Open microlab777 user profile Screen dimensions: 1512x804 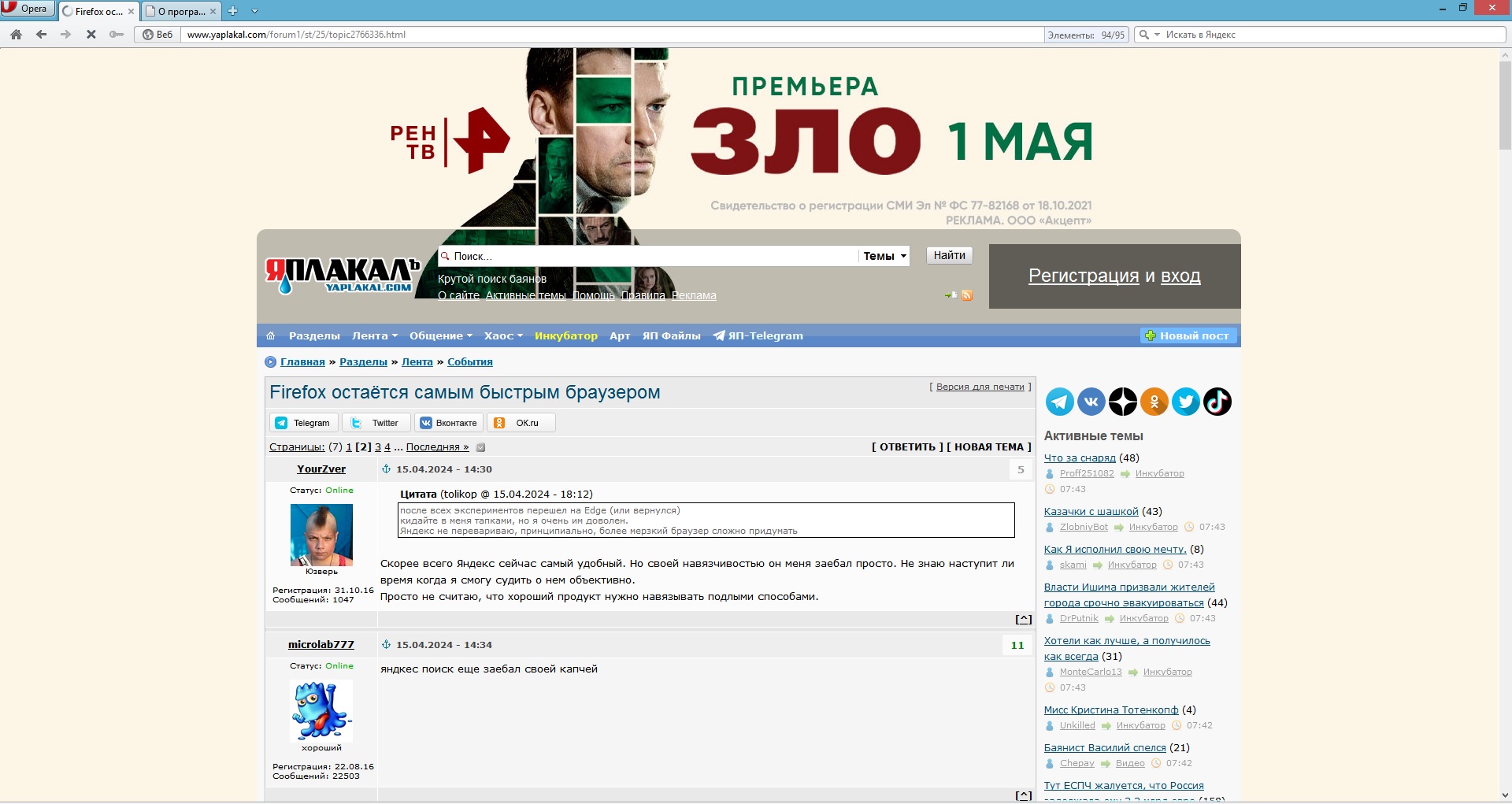click(321, 645)
